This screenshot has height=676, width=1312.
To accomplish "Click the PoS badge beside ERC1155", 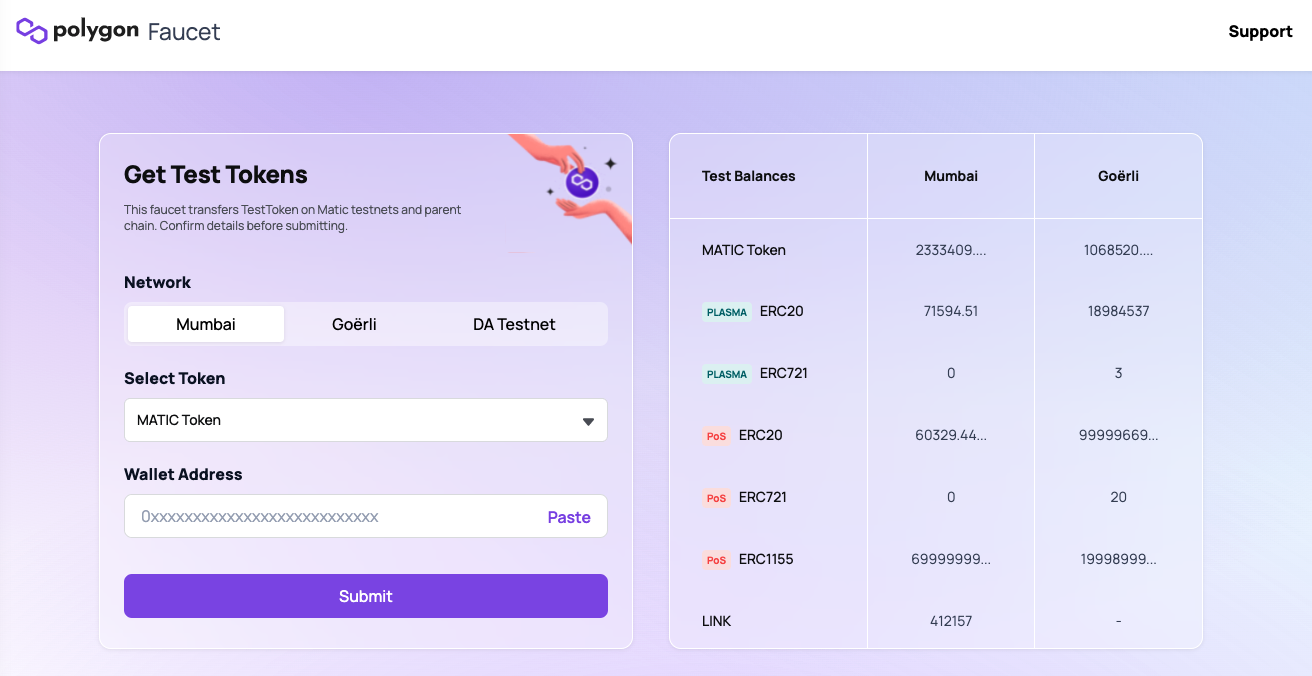I will 716,560.
